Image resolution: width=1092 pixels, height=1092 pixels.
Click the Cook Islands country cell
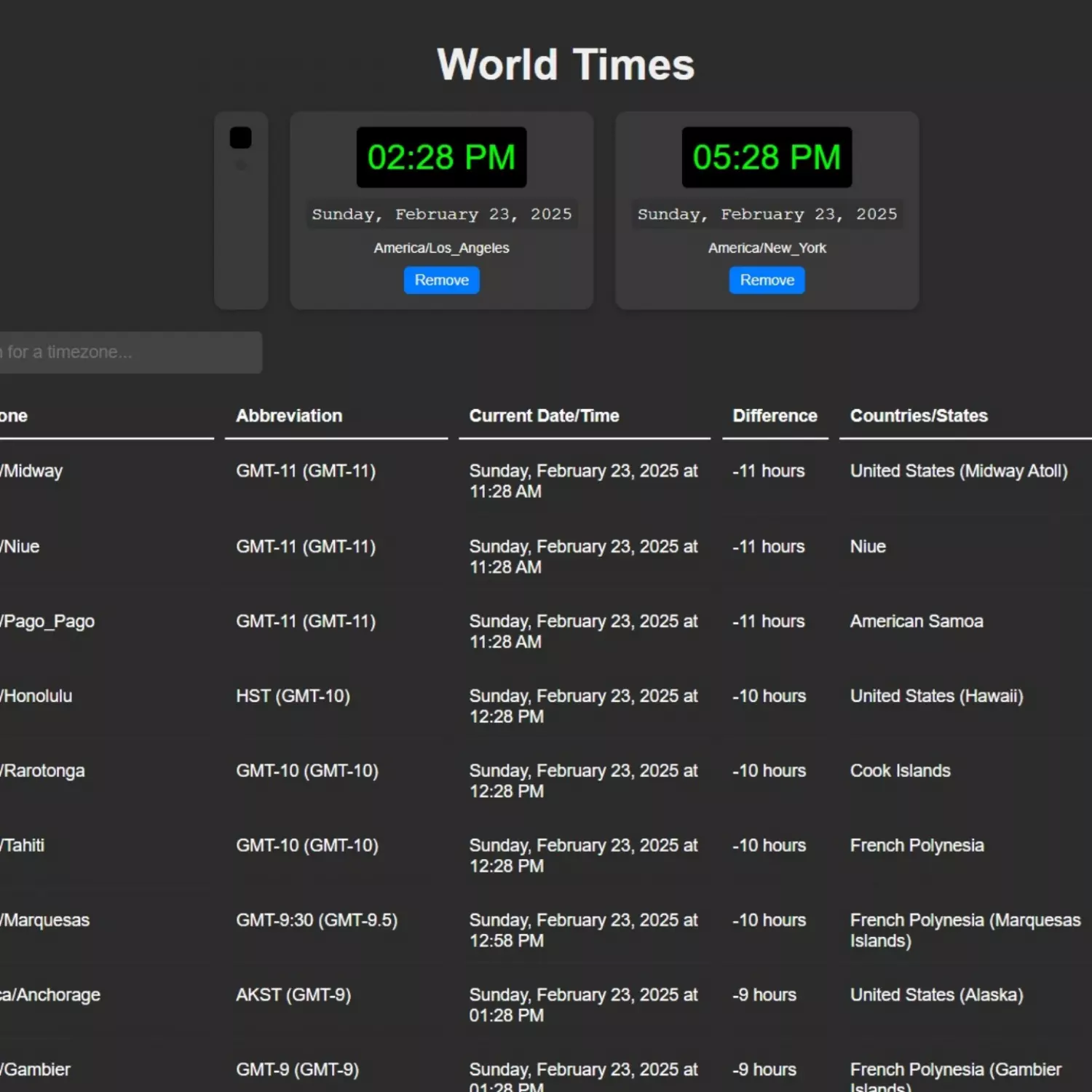[x=900, y=771]
